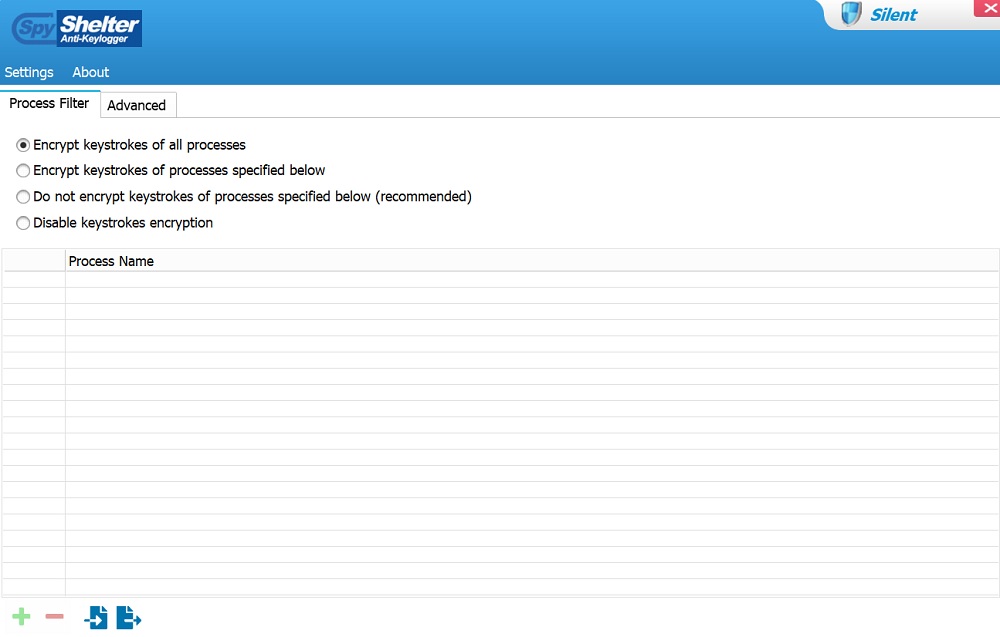Image resolution: width=1000 pixels, height=637 pixels.
Task: Activate Silent mode in the title bar
Action: tap(894, 14)
